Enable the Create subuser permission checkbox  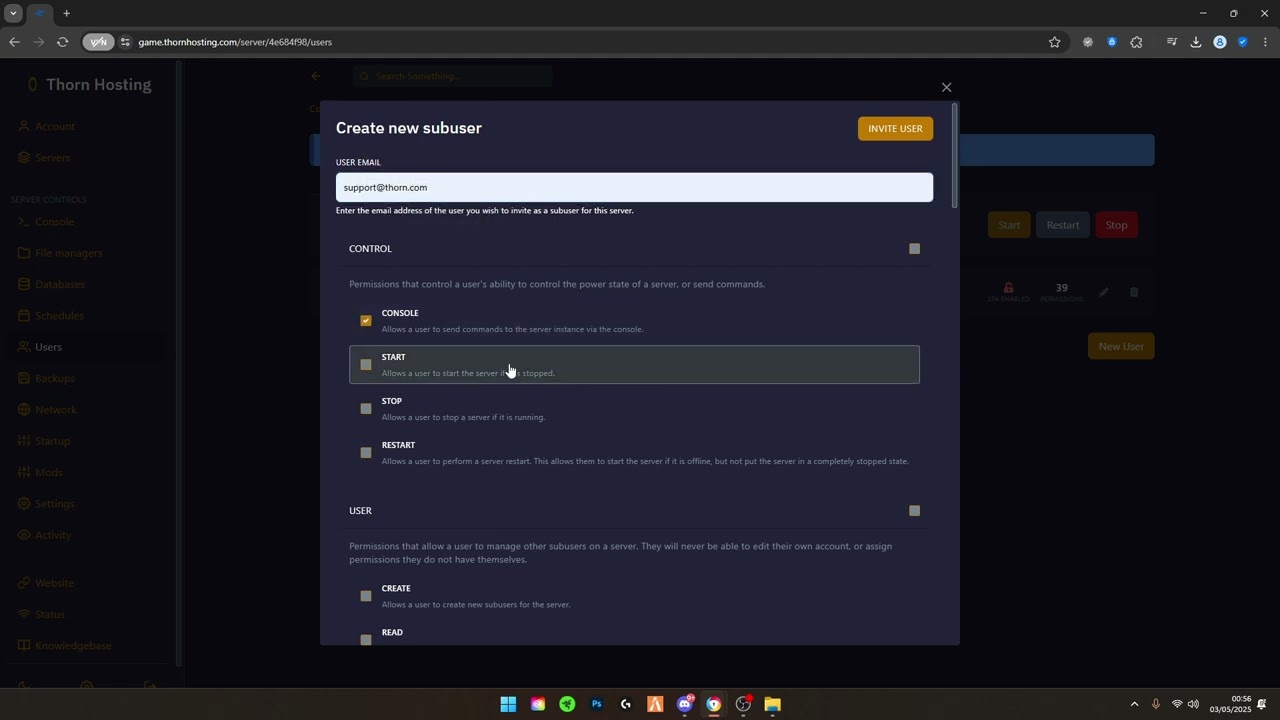(x=366, y=596)
